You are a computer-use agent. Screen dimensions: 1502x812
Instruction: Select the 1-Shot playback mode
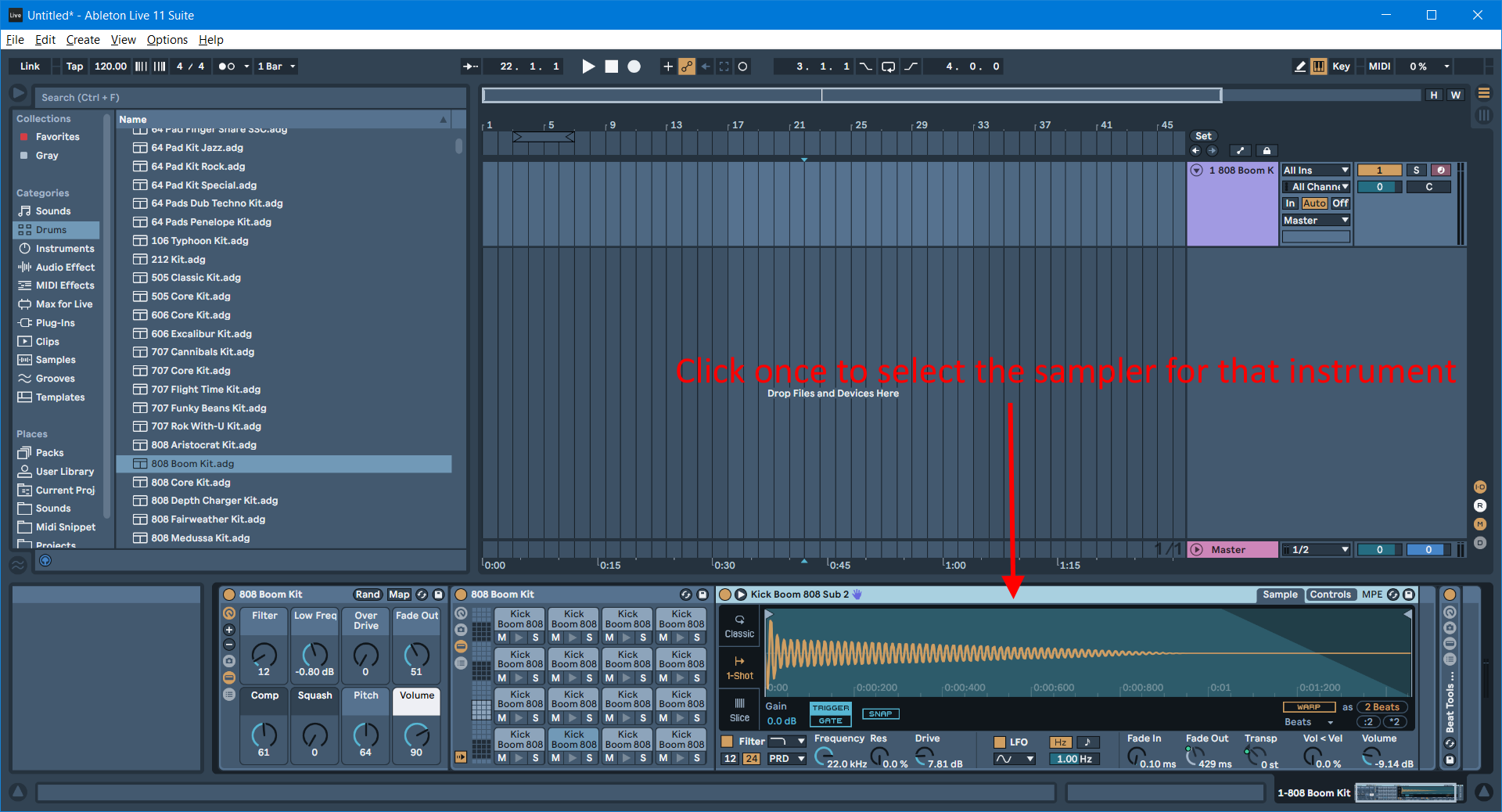pos(739,667)
